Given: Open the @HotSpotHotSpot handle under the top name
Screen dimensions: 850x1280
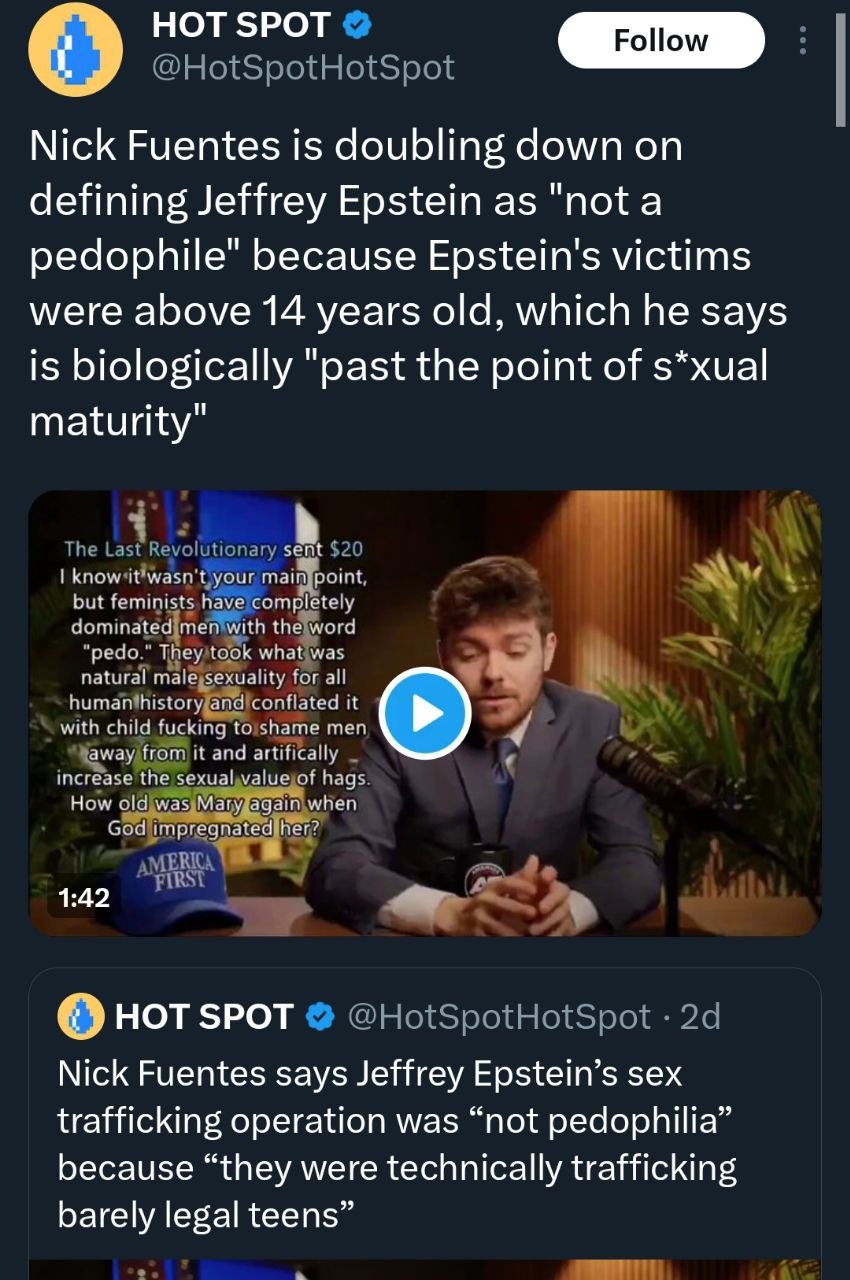Looking at the screenshot, I should 302,67.
